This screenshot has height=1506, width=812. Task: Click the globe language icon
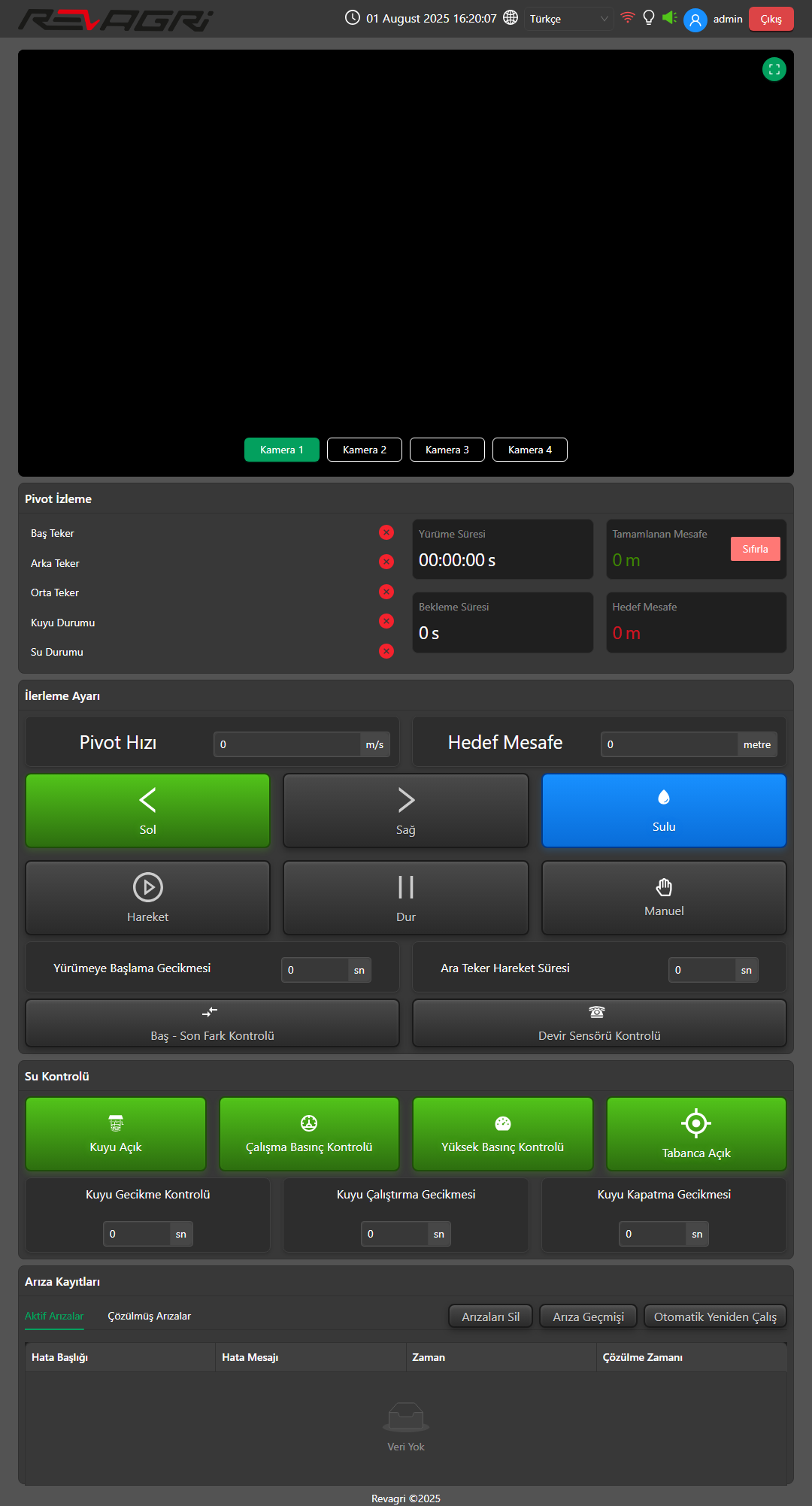[x=511, y=17]
